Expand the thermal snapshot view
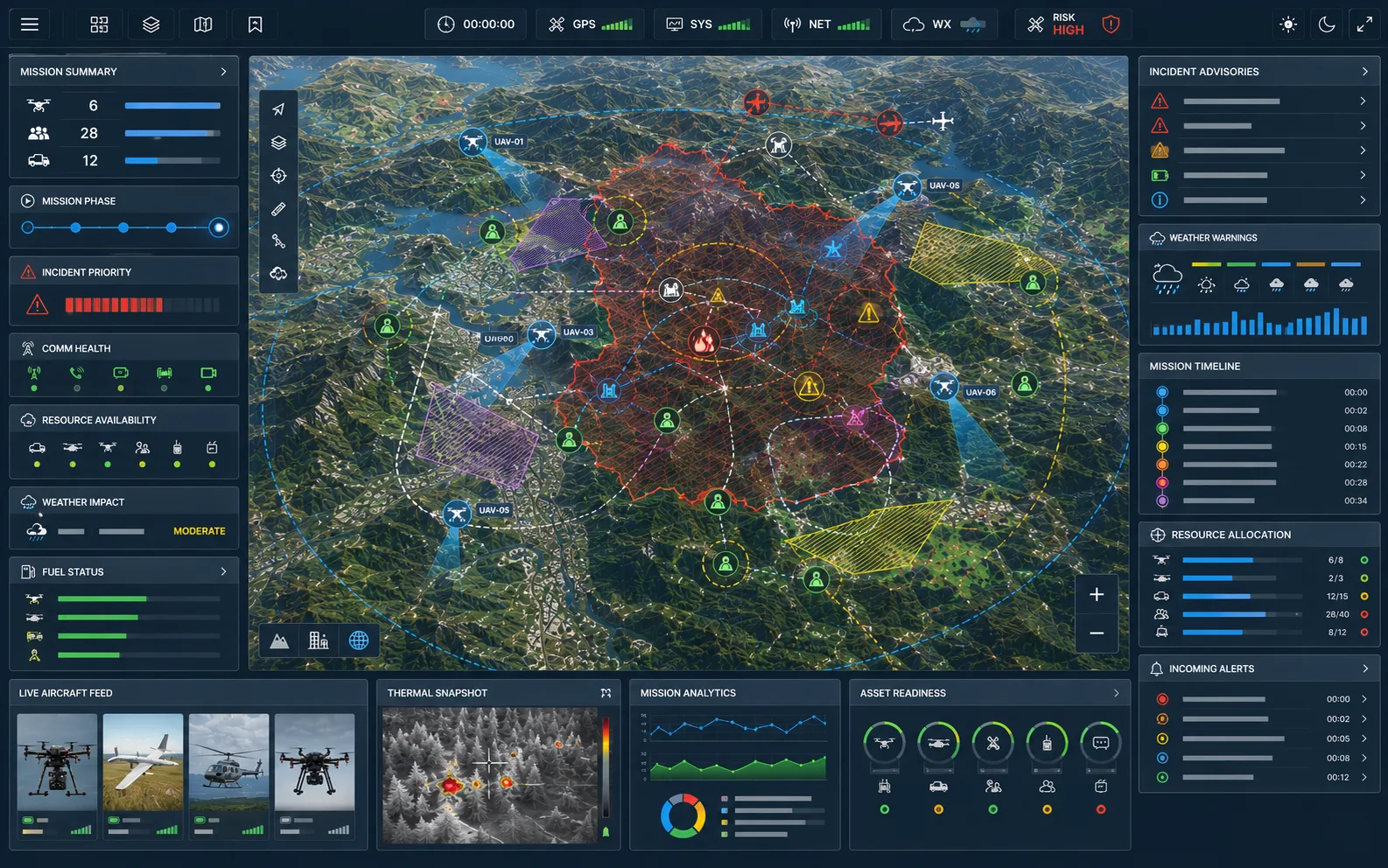1388x868 pixels. tap(606, 693)
